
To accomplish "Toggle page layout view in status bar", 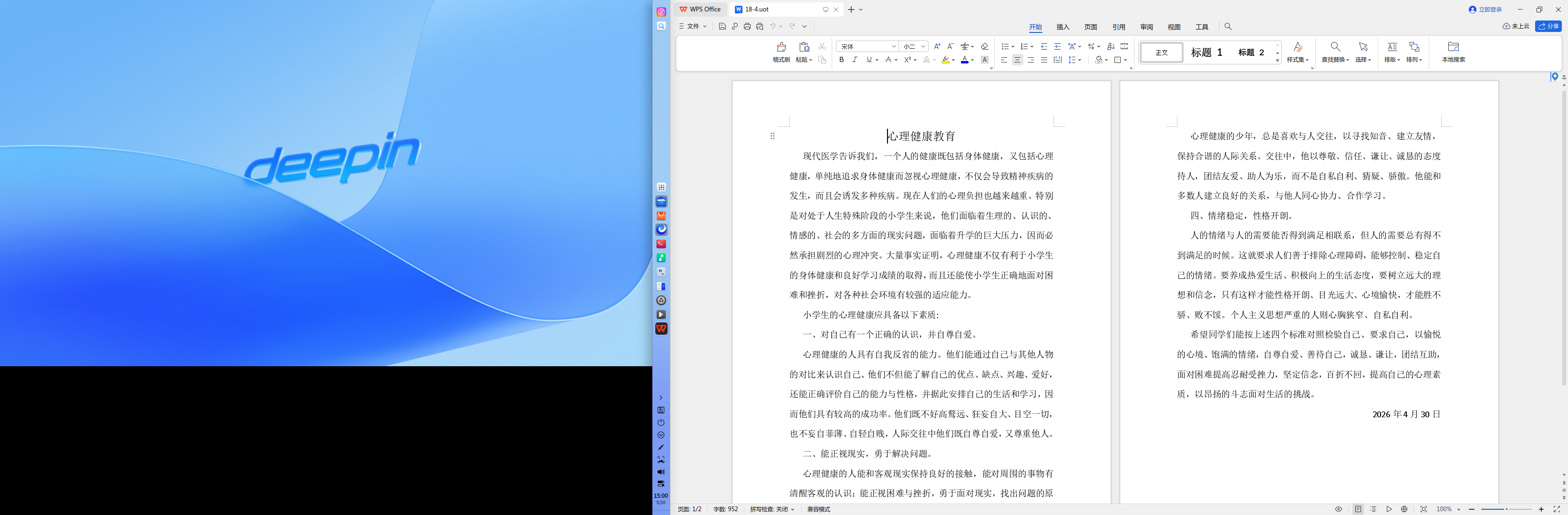I will (x=1358, y=509).
